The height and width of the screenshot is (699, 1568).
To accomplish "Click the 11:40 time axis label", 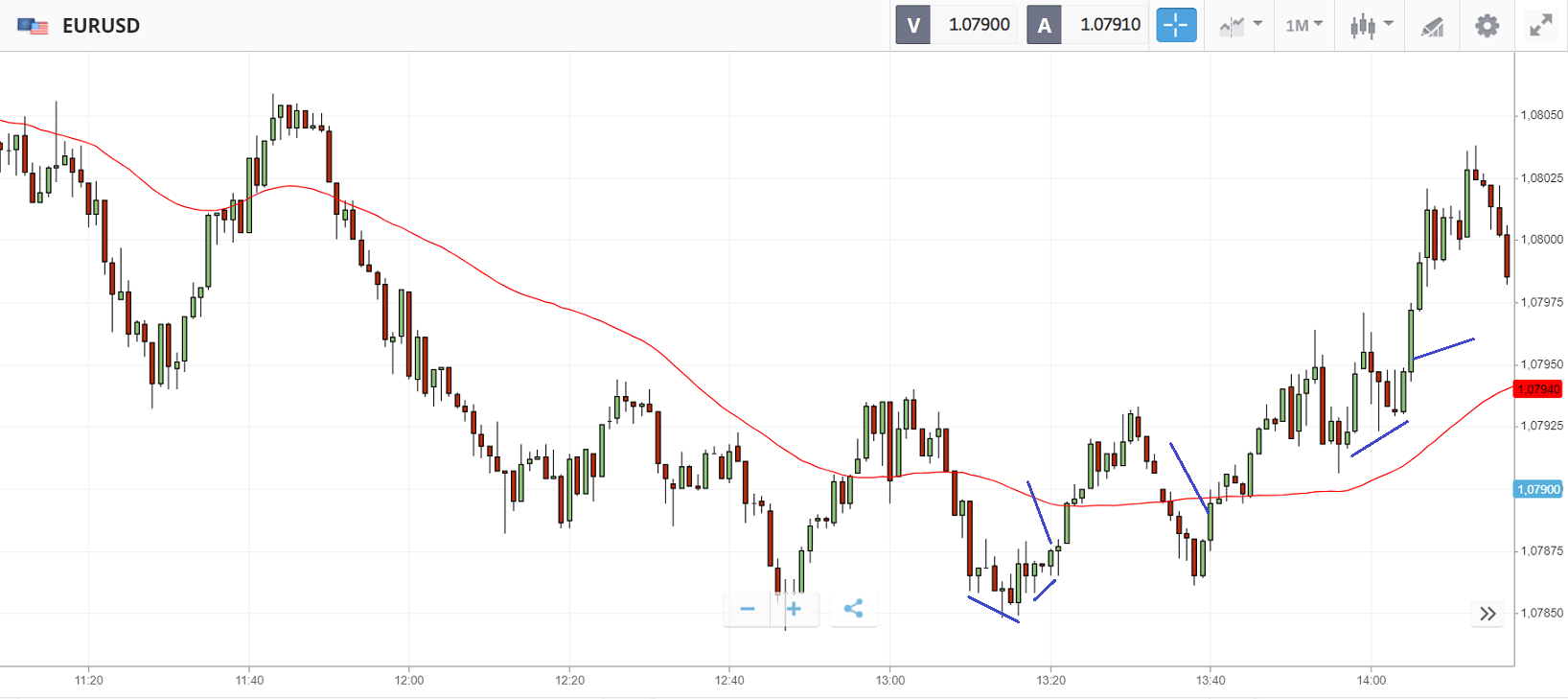I will point(249,681).
